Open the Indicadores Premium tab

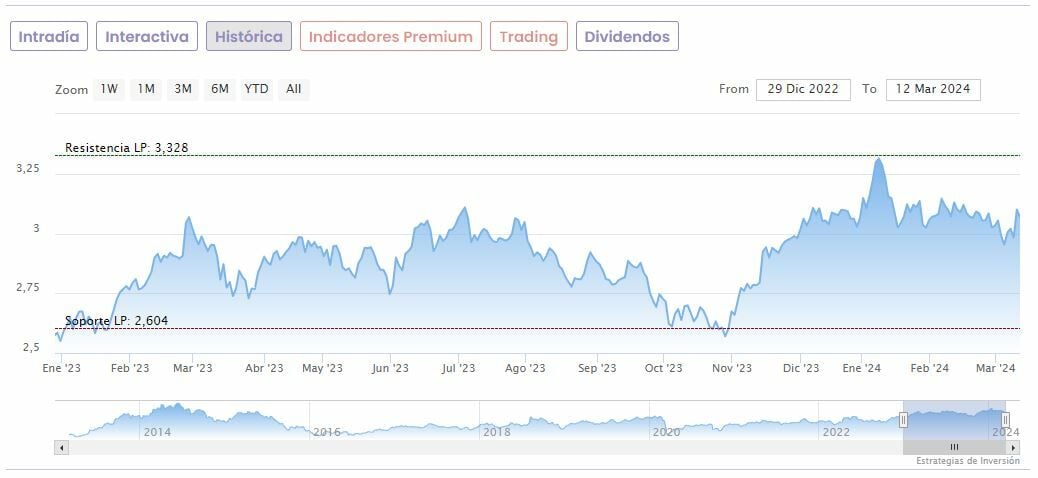tap(390, 36)
